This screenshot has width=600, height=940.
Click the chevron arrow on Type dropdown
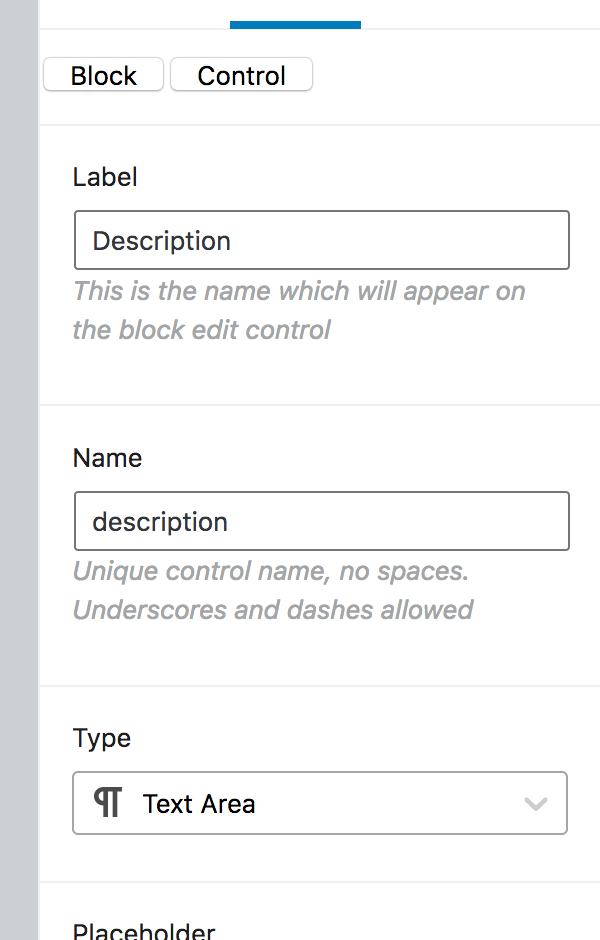point(535,804)
